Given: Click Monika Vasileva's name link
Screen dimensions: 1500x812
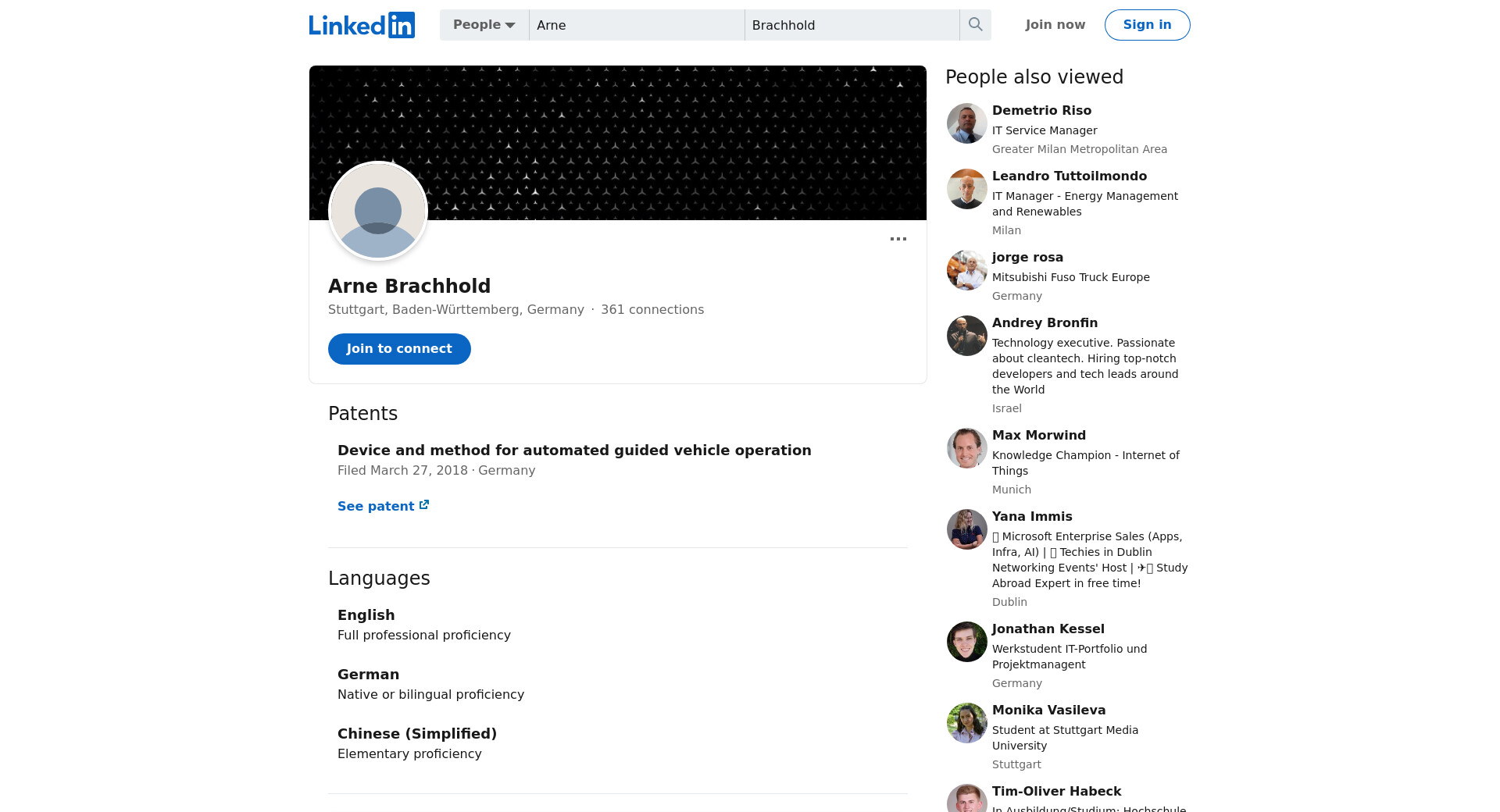Looking at the screenshot, I should pyautogui.click(x=1048, y=710).
